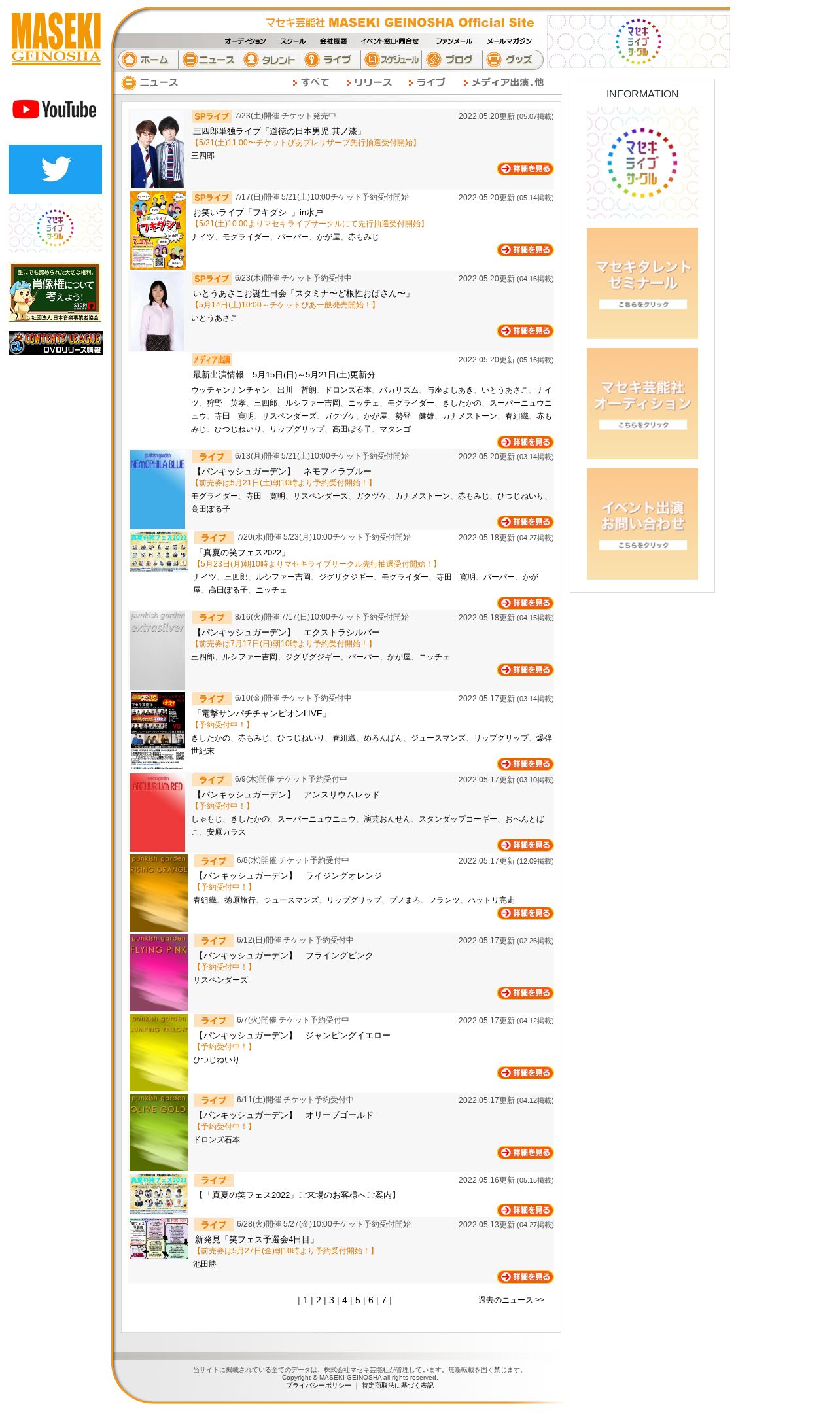840x1417 pixels.
Task: Go to news page 5
Action: [x=358, y=1300]
